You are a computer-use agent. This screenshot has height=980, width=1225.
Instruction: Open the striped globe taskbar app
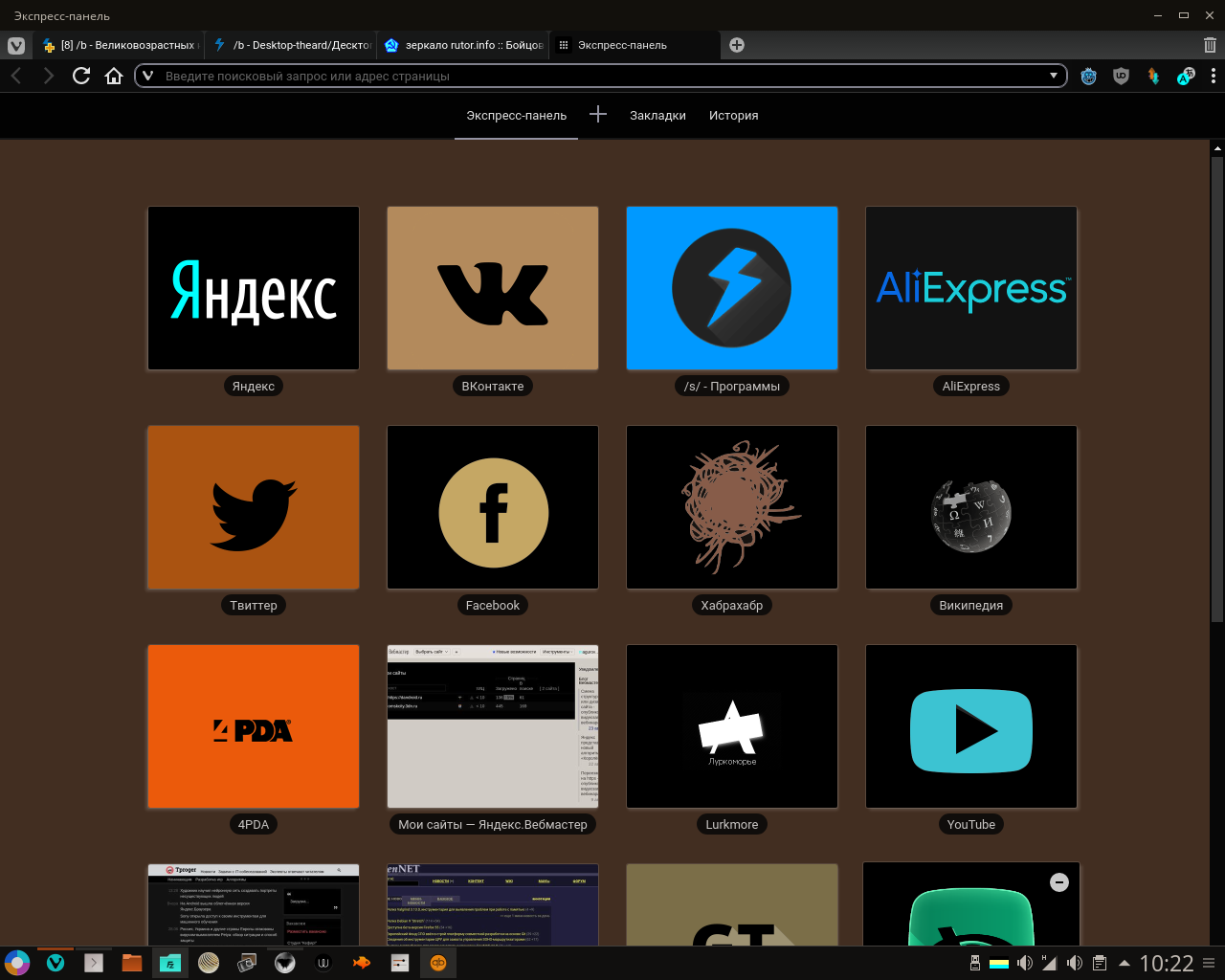(x=209, y=963)
